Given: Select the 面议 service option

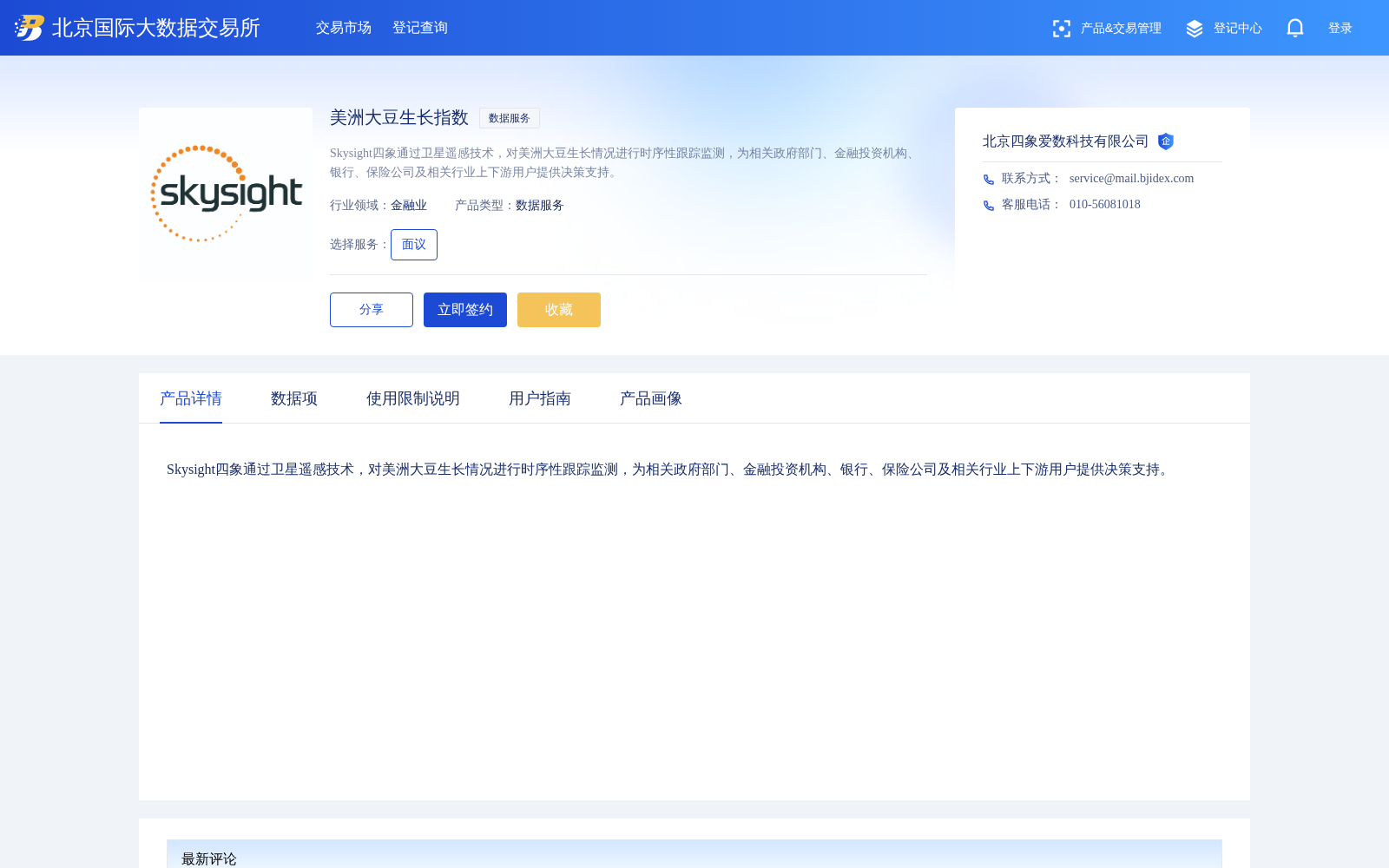Looking at the screenshot, I should [x=414, y=245].
